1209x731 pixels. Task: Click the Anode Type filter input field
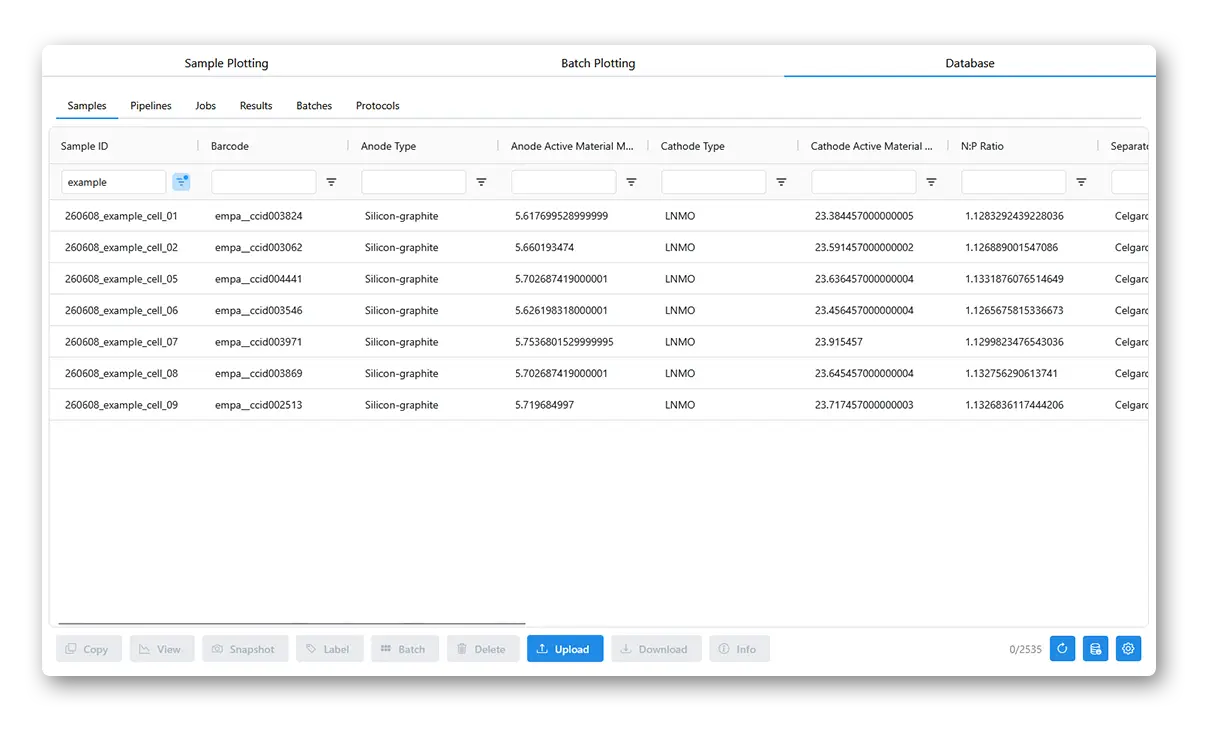pyautogui.click(x=414, y=182)
